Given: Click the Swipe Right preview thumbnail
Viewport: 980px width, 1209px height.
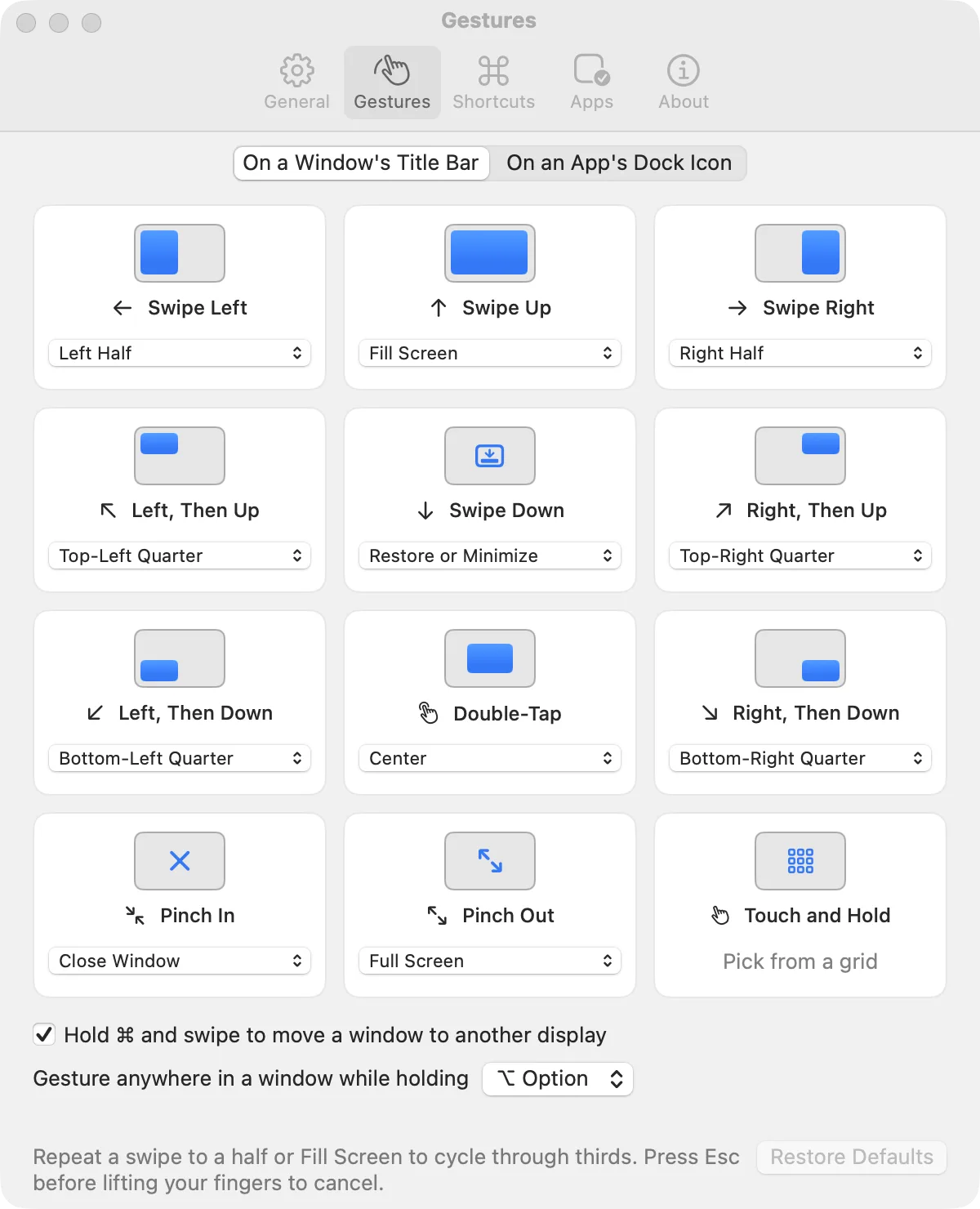Looking at the screenshot, I should coord(800,253).
